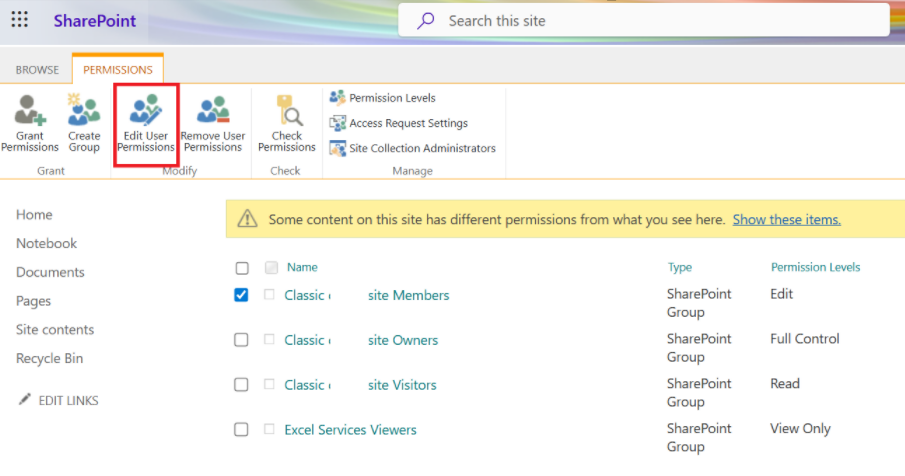Open Site Collection Administrators
Screen dimensions: 905x476
click(x=412, y=148)
